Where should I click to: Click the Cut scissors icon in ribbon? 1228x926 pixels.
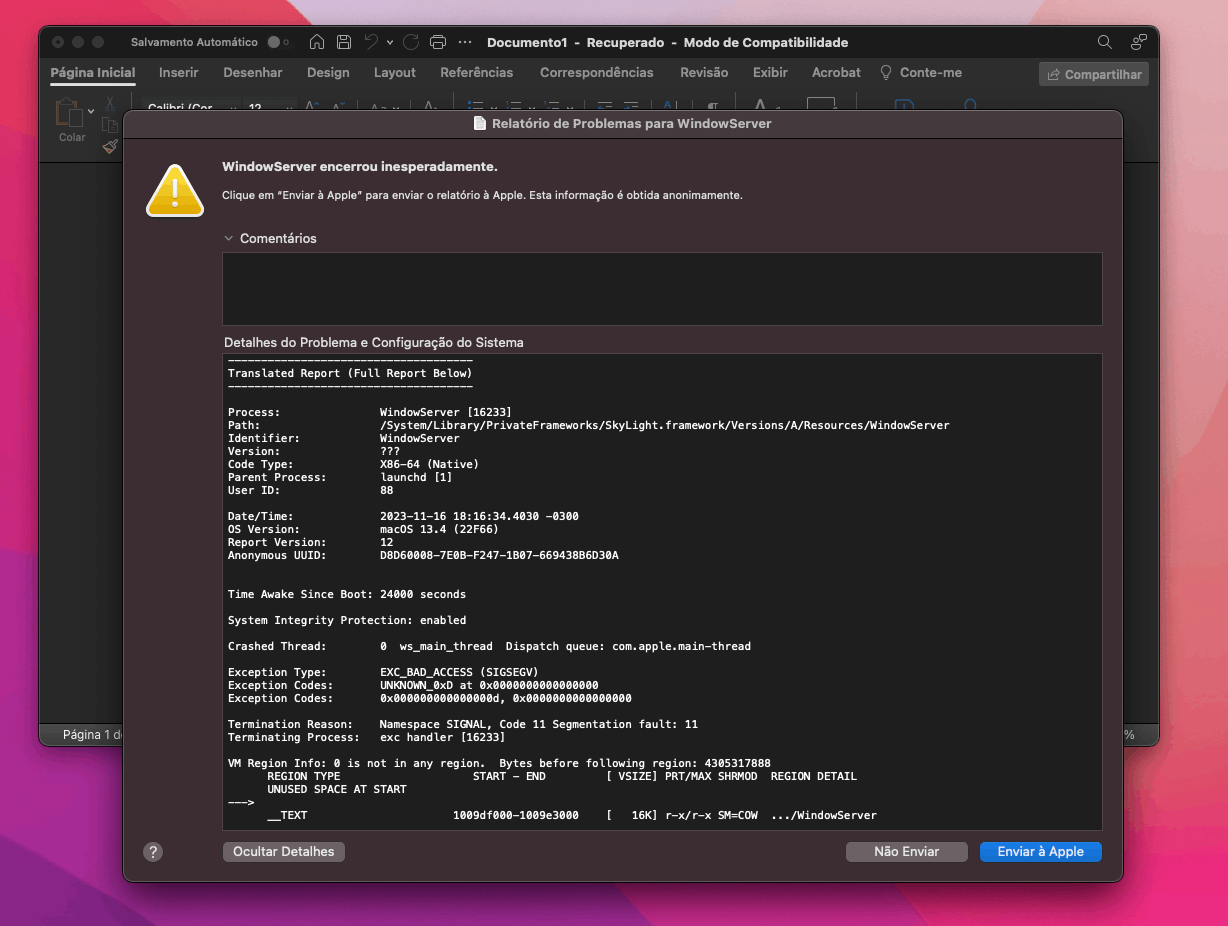point(110,104)
